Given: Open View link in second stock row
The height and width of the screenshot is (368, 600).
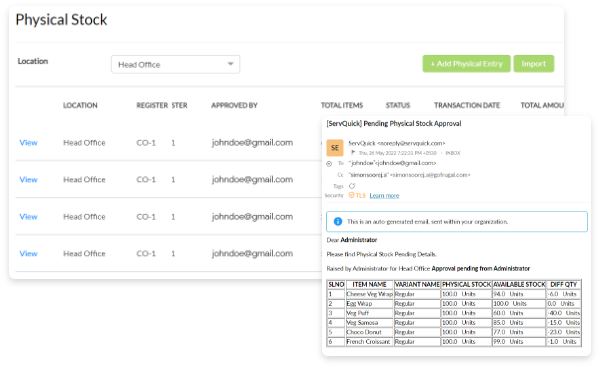Looking at the screenshot, I should tap(28, 179).
